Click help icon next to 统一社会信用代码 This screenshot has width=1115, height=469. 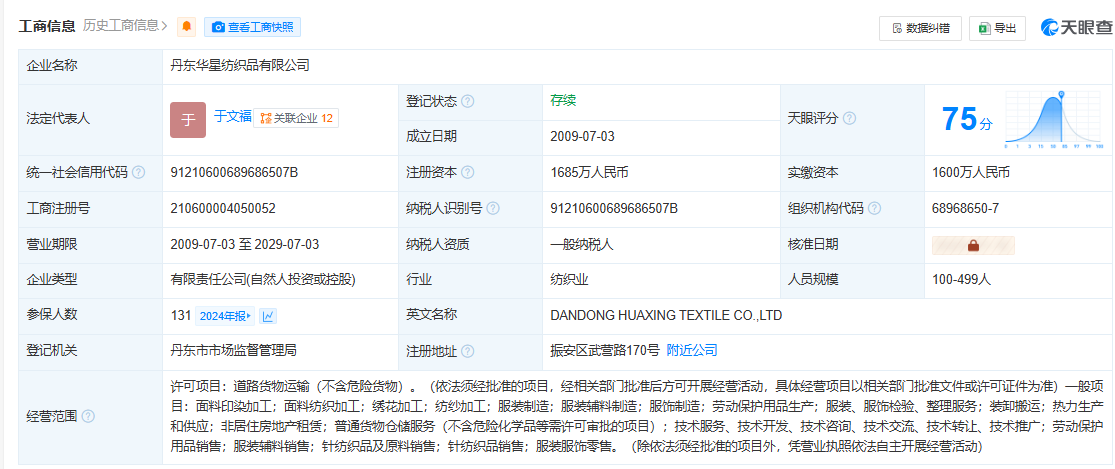coord(139,173)
